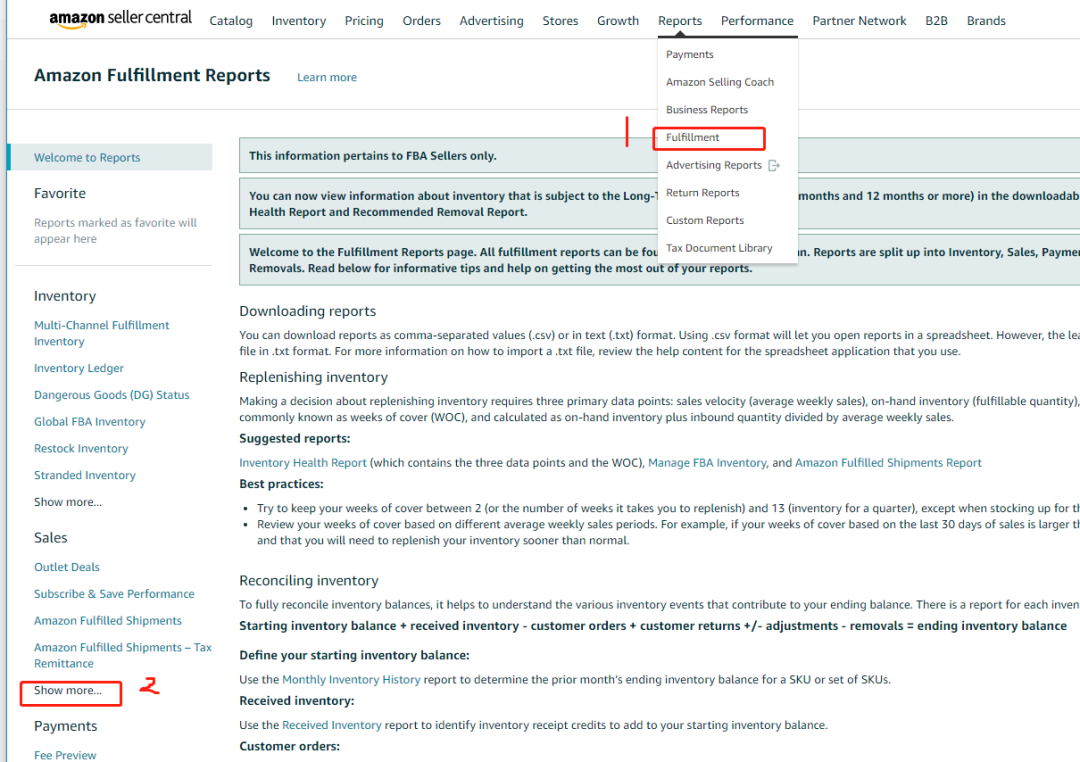This screenshot has width=1080, height=762.
Task: Click the Learn more link
Action: coord(326,77)
